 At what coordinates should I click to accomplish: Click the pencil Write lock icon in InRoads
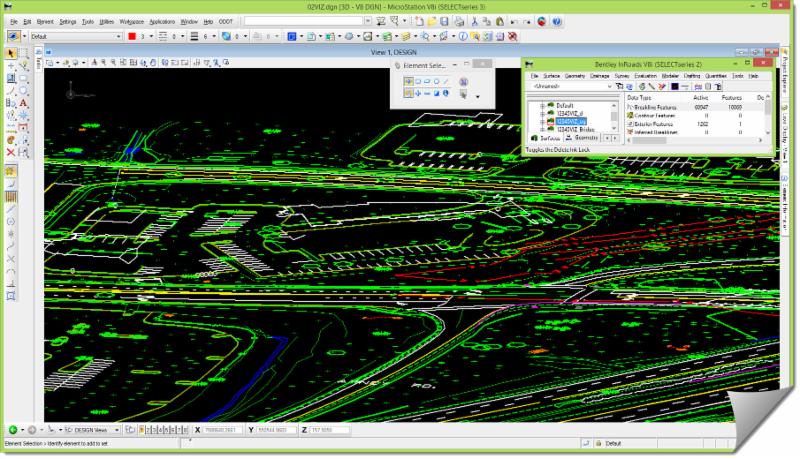[x=651, y=87]
